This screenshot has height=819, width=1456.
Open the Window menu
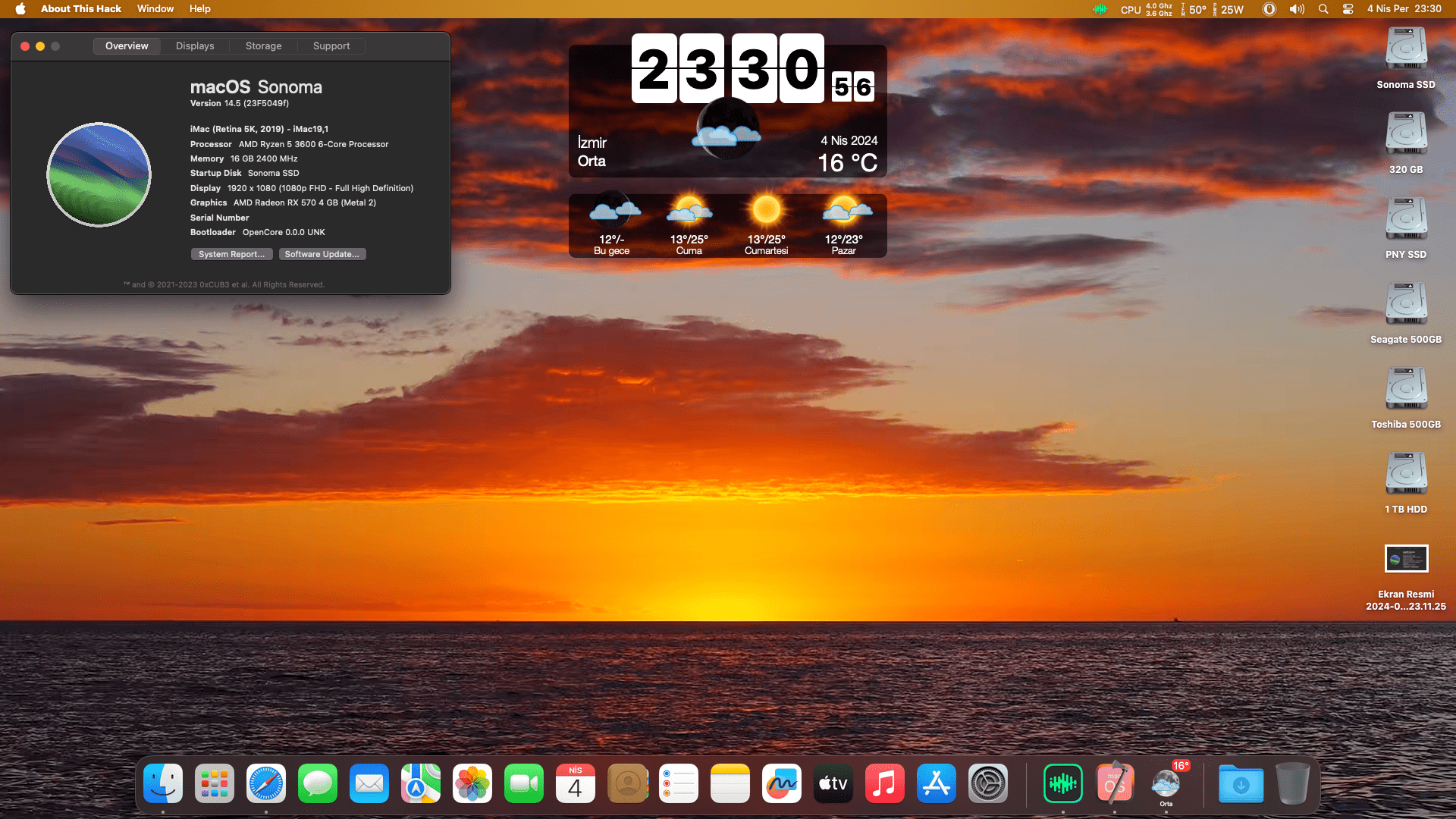[x=155, y=9]
